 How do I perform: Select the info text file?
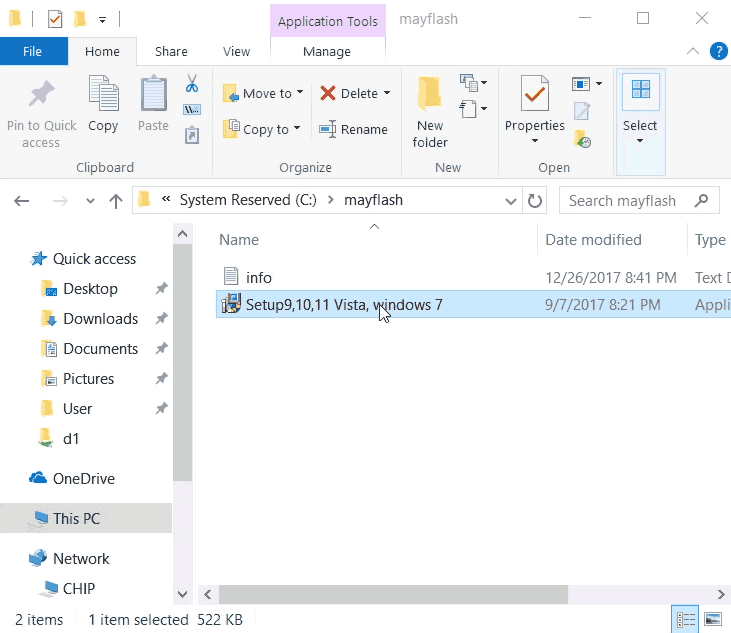[259, 277]
